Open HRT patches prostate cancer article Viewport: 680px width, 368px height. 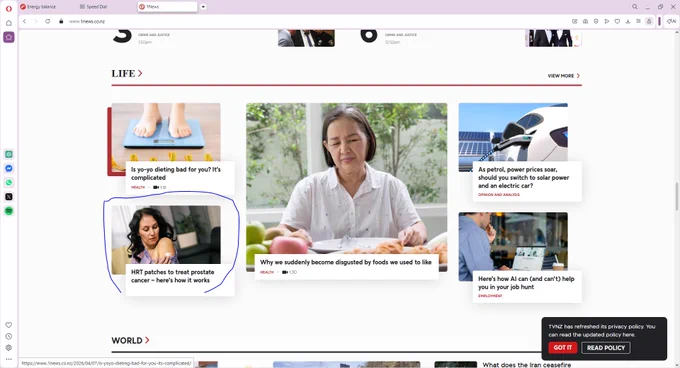173,276
